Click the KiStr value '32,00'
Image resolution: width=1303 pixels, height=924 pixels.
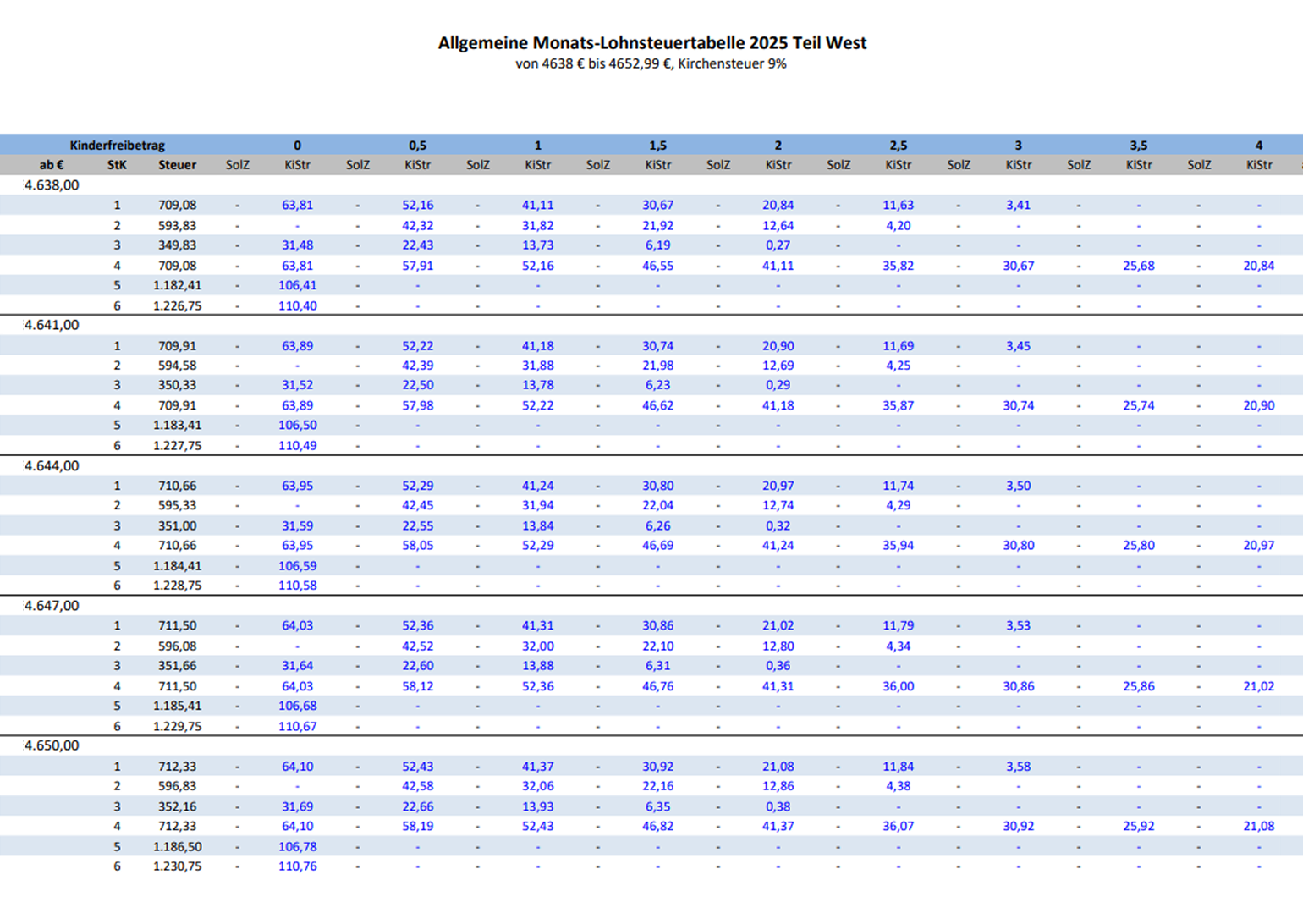click(x=537, y=646)
